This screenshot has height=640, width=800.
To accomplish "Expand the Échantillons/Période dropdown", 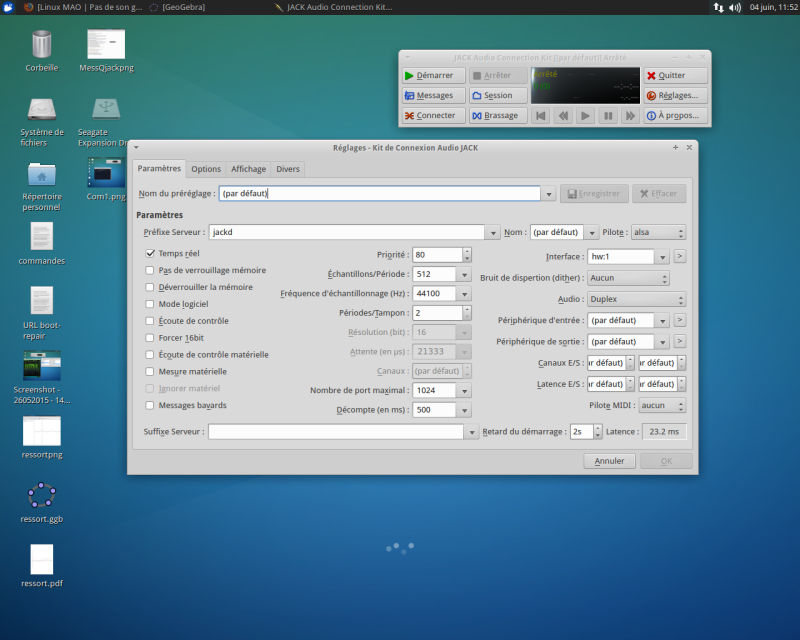I will pos(465,274).
